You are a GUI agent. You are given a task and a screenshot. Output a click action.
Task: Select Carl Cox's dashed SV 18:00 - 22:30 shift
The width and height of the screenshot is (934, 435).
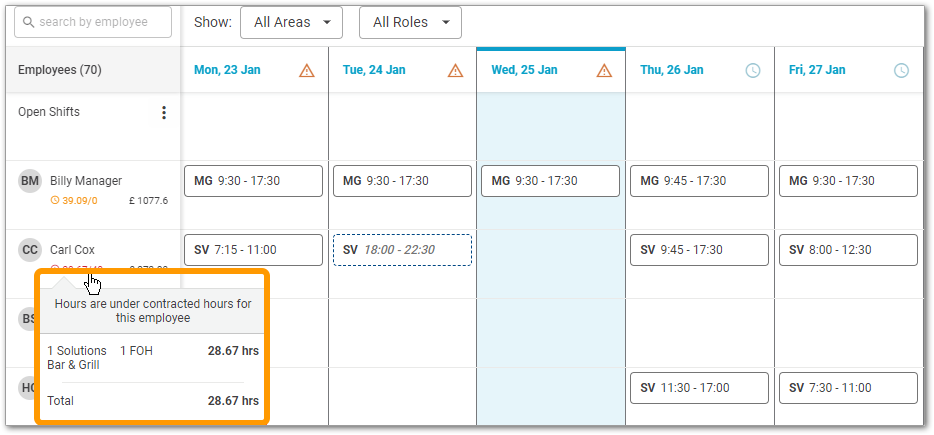402,250
